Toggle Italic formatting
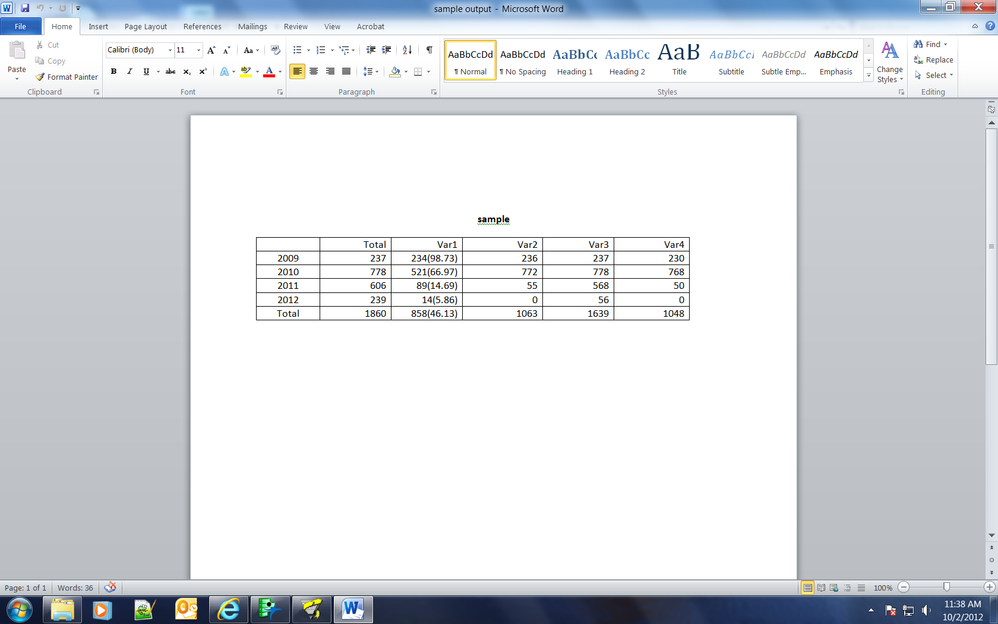 click(x=129, y=72)
